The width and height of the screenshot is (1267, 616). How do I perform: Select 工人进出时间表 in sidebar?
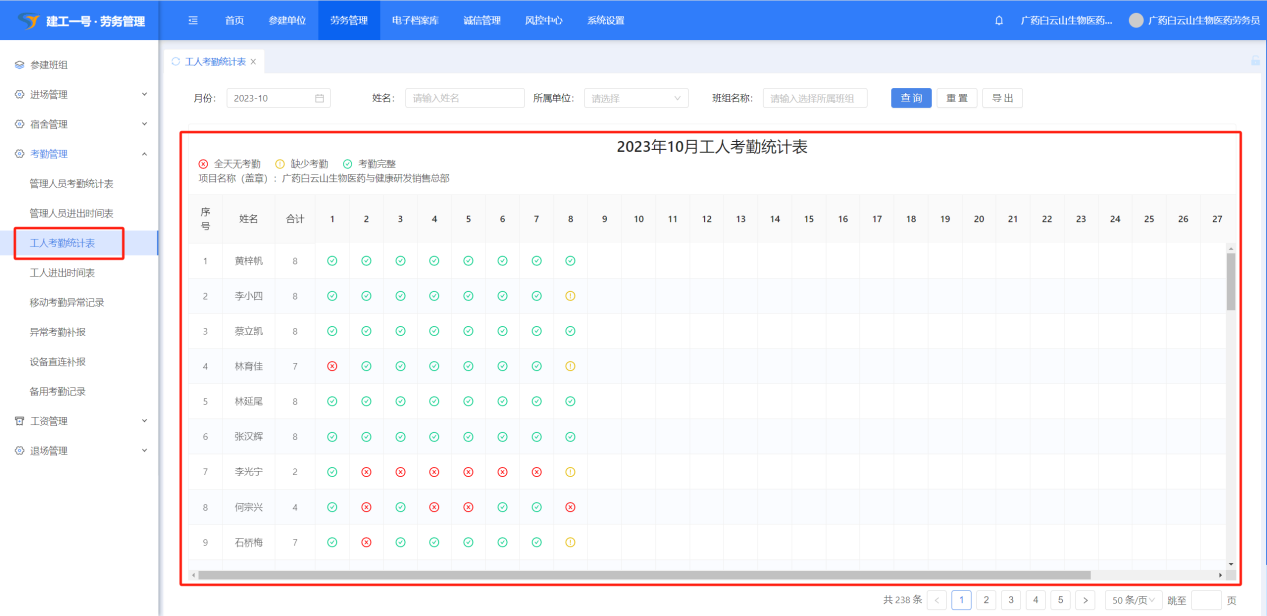[62, 273]
